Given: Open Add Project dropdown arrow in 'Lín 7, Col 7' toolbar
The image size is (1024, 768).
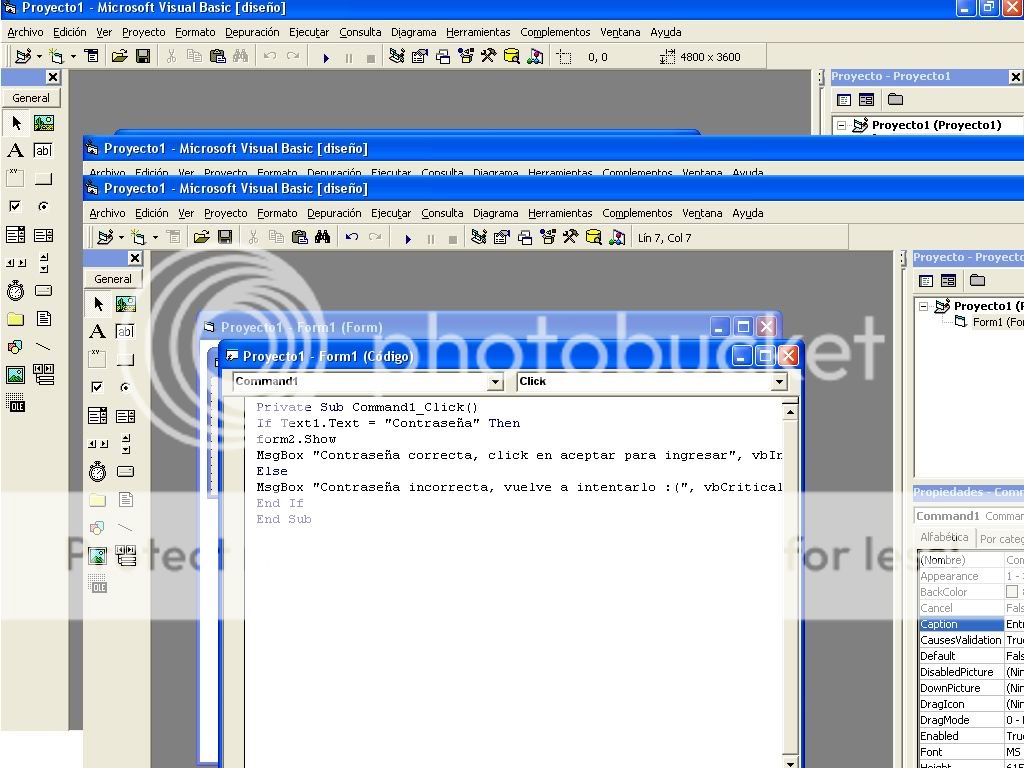Looking at the screenshot, I should click(121, 238).
